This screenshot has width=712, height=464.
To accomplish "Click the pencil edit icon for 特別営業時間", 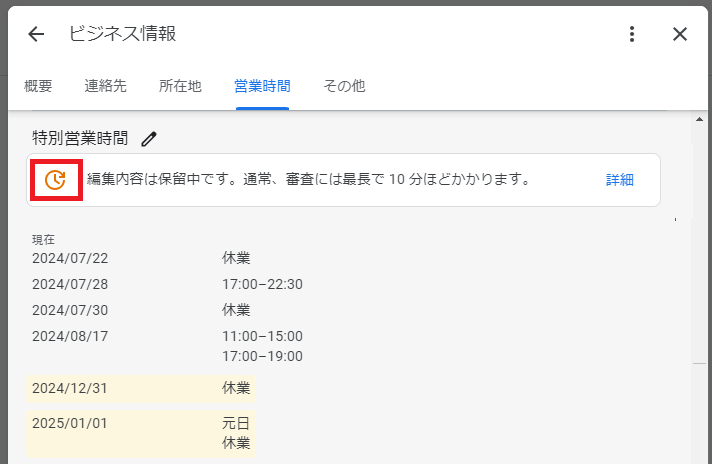I will (x=149, y=138).
